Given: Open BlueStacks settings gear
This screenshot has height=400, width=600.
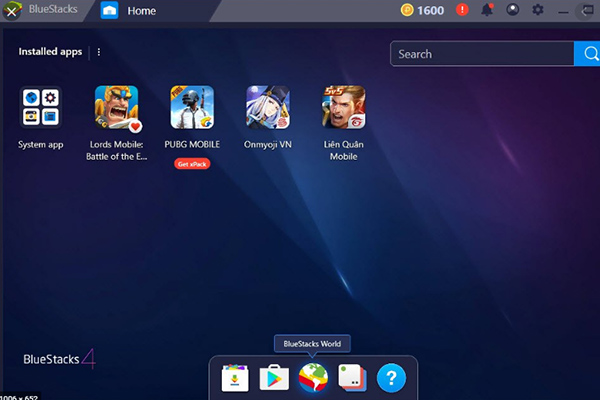Looking at the screenshot, I should [538, 10].
